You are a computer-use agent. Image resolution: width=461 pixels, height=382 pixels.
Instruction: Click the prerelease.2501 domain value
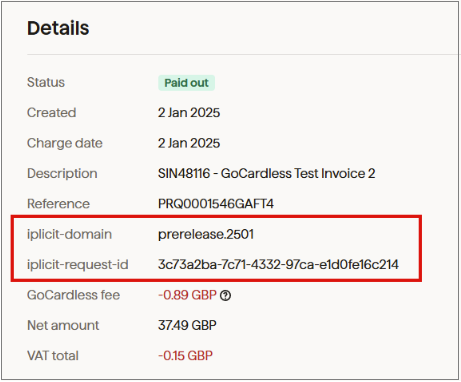pos(206,234)
